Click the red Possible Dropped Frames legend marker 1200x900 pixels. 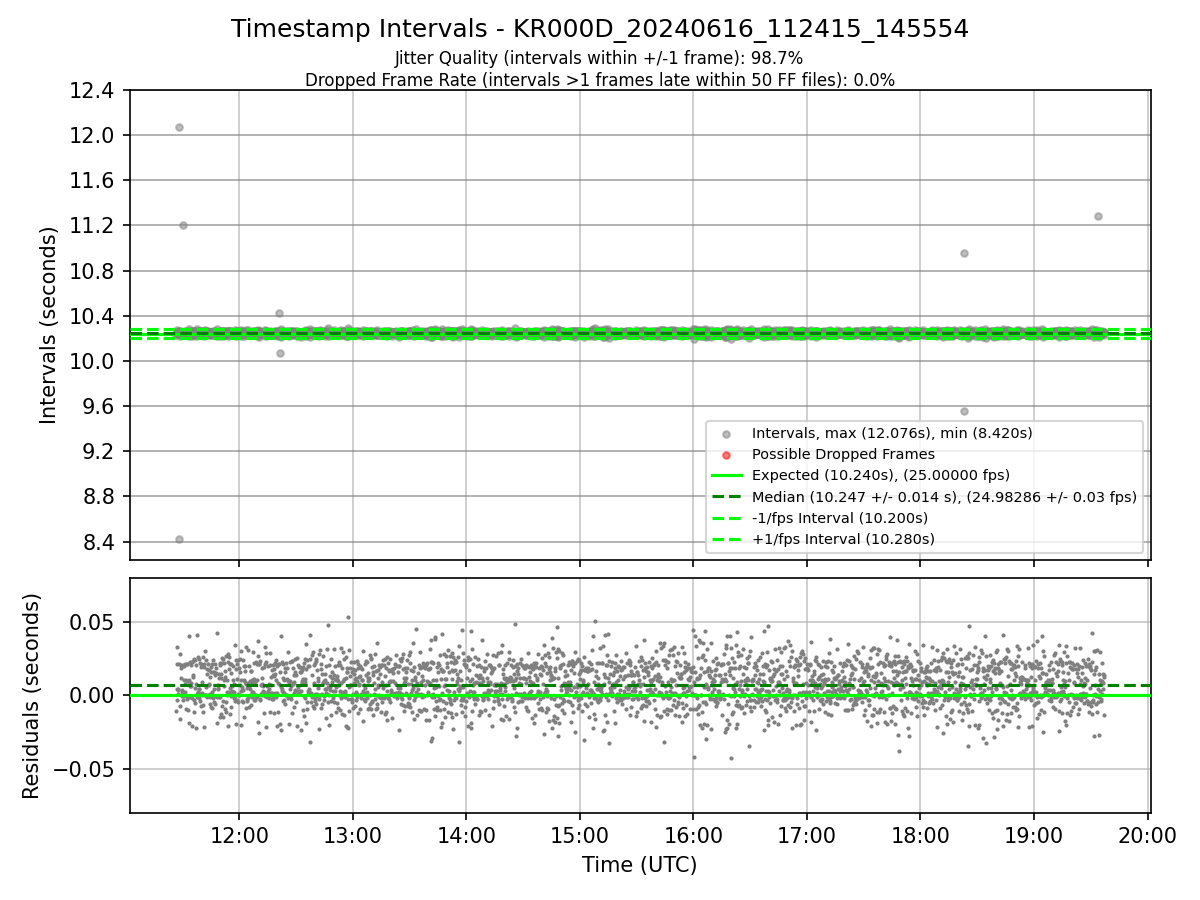(727, 454)
